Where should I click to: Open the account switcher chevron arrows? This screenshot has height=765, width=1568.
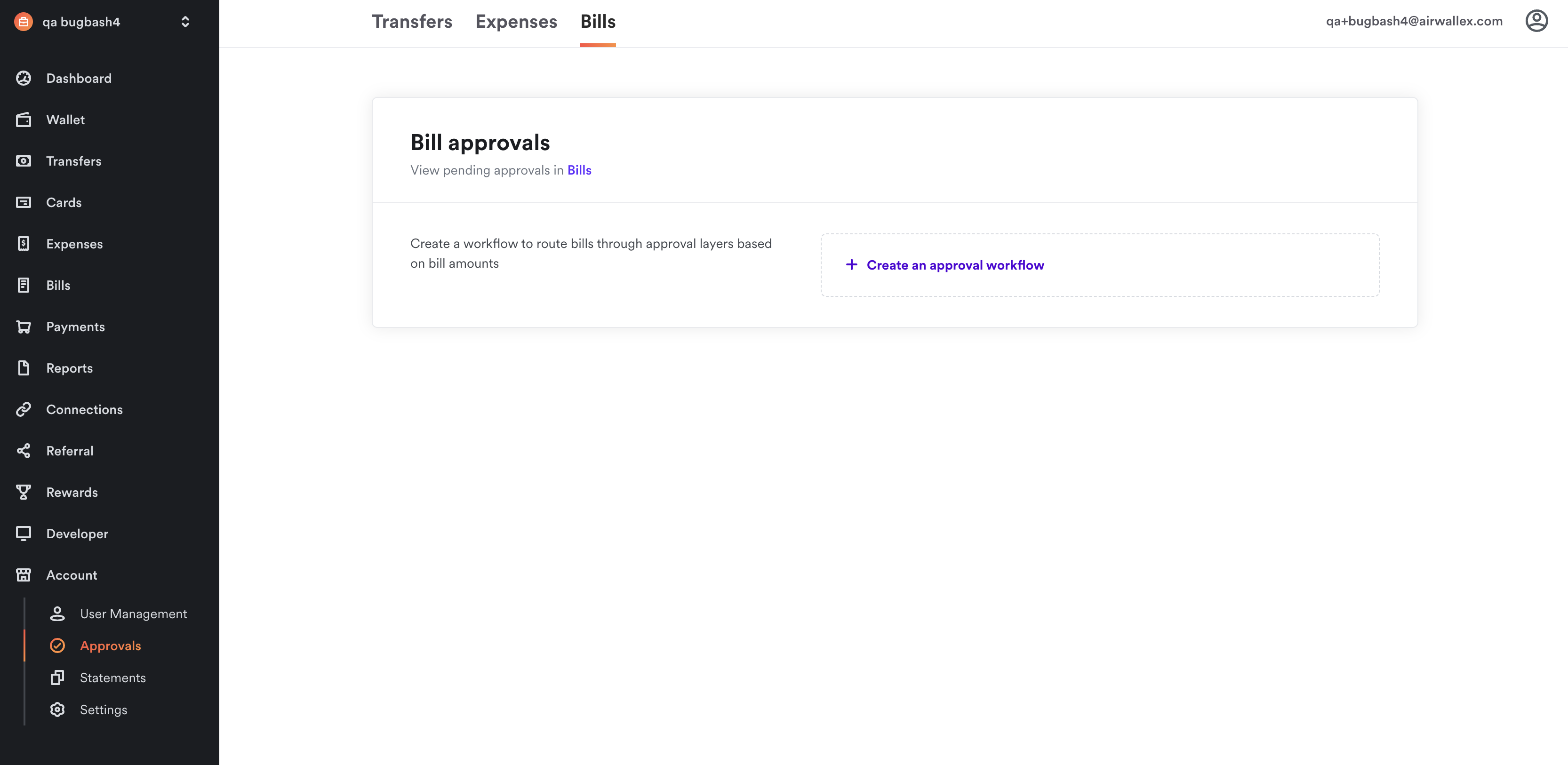pos(185,22)
